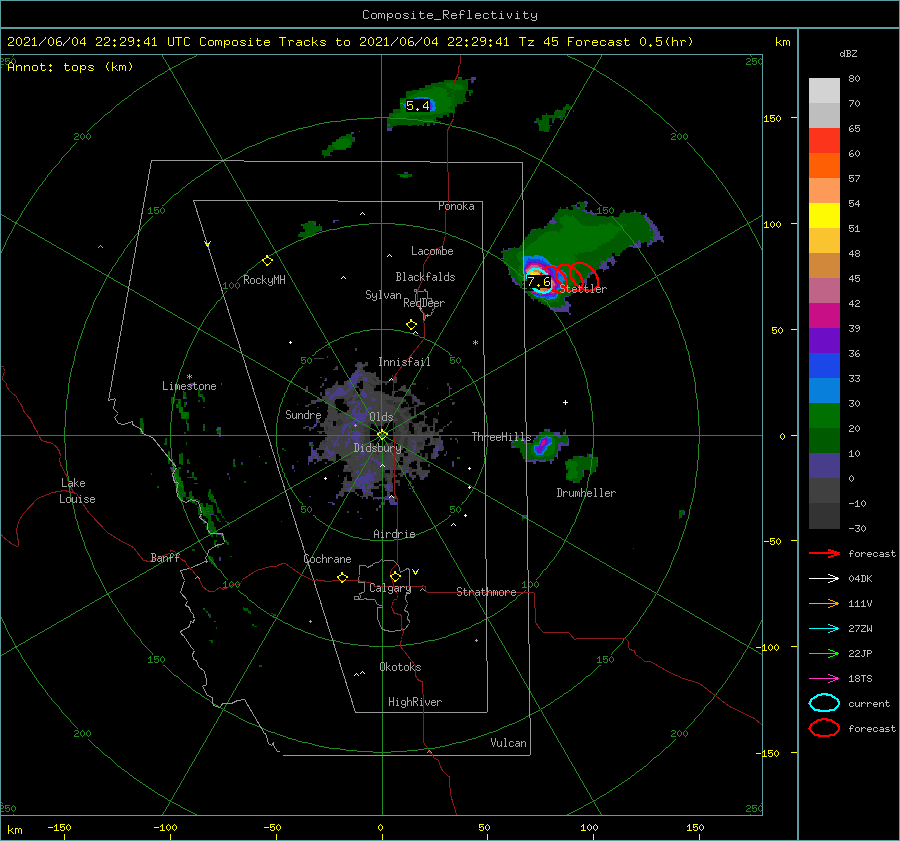Click the magenta 18TS arrow legend icon
The height and width of the screenshot is (841, 900).
[x=824, y=679]
